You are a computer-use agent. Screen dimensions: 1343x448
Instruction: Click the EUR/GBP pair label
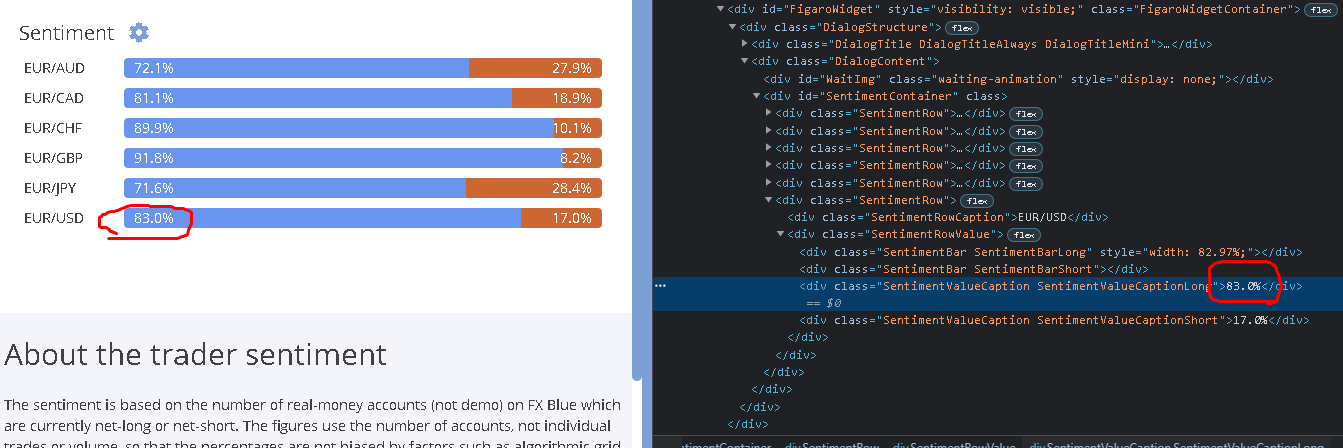[54, 158]
